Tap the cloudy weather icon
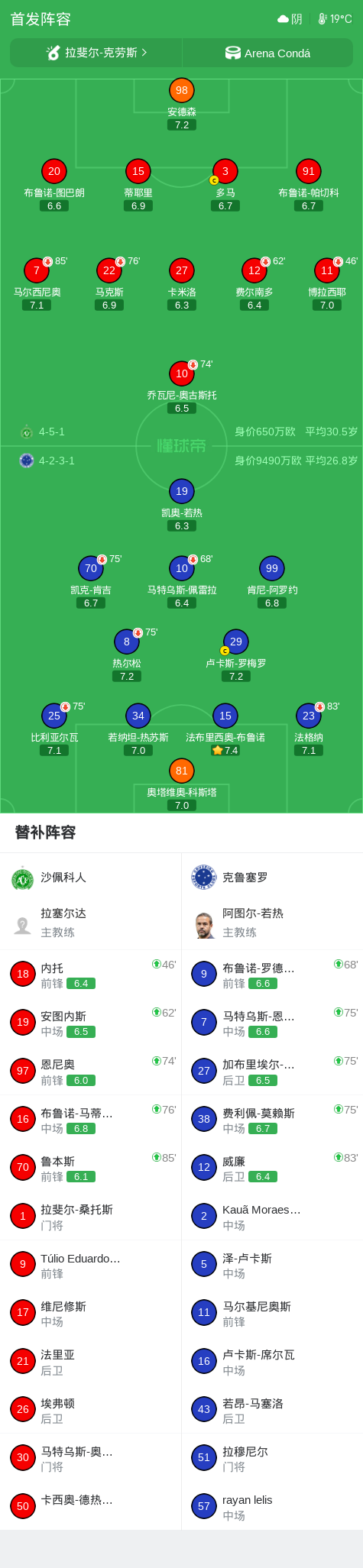Viewport: 363px width, 1568px height. tap(284, 18)
